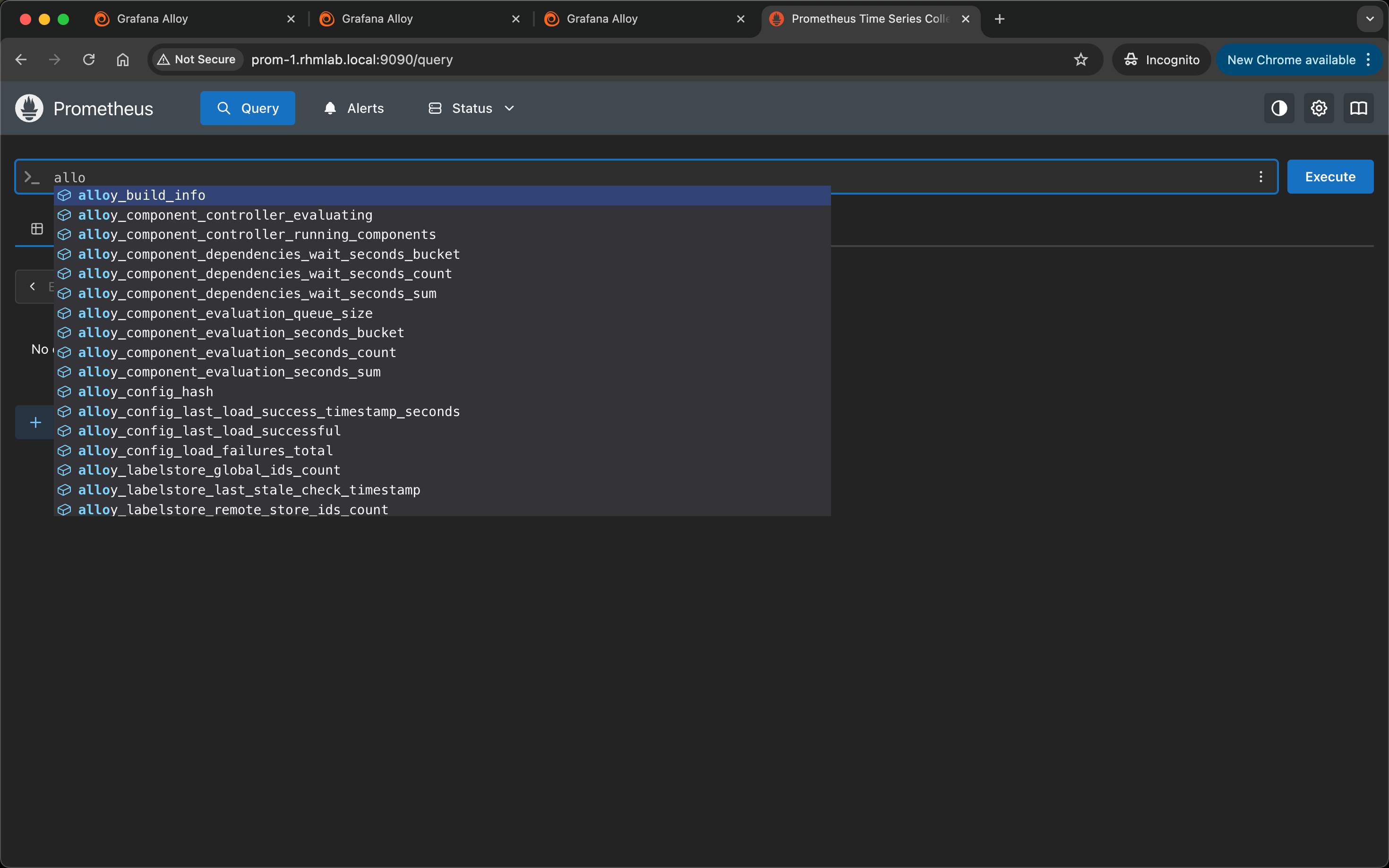Select alloy_labelstore_last_stale_check_timestamp
This screenshot has width=1389, height=868.
442,490
